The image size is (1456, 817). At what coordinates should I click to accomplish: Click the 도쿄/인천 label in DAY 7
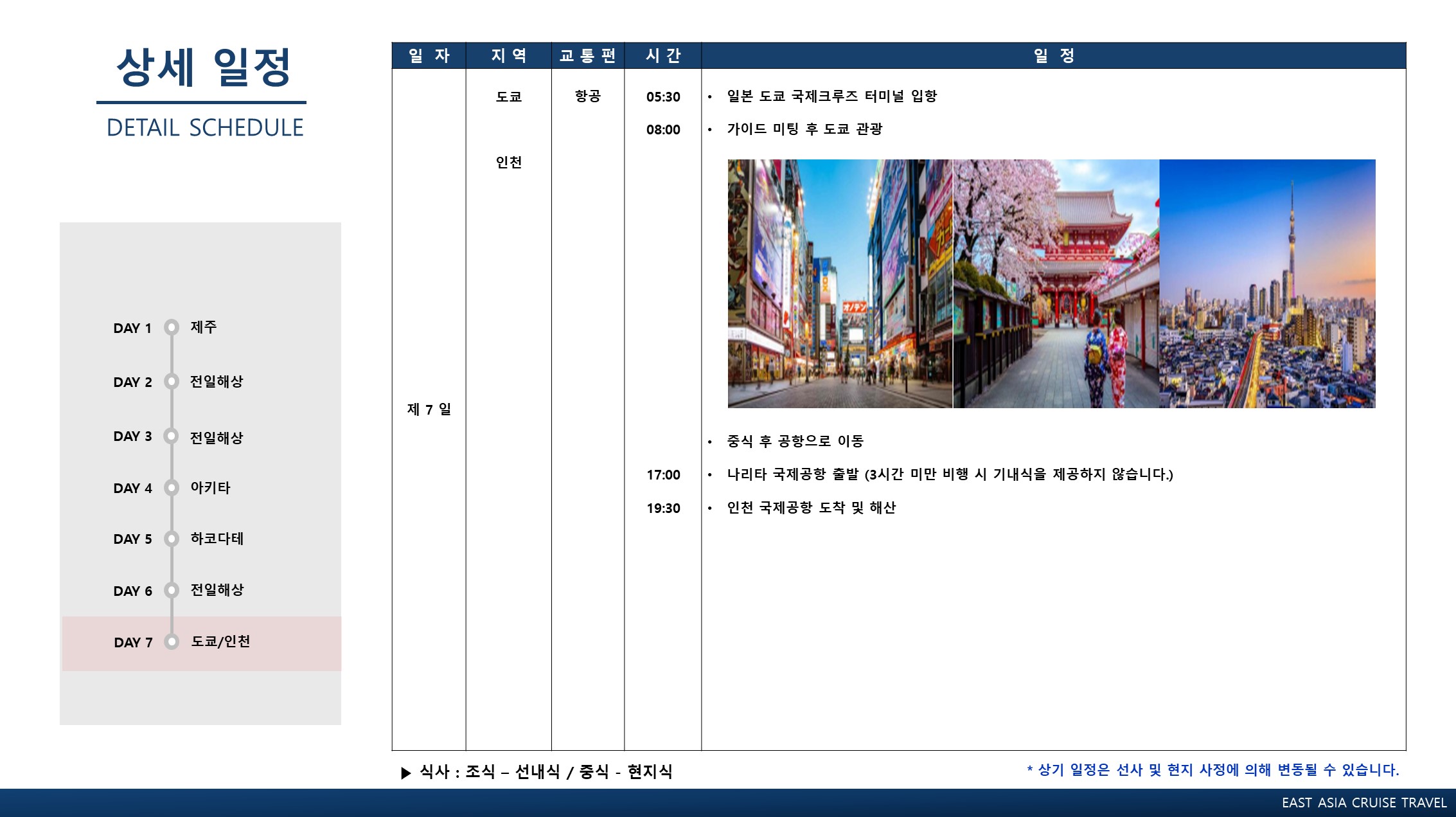pyautogui.click(x=220, y=642)
